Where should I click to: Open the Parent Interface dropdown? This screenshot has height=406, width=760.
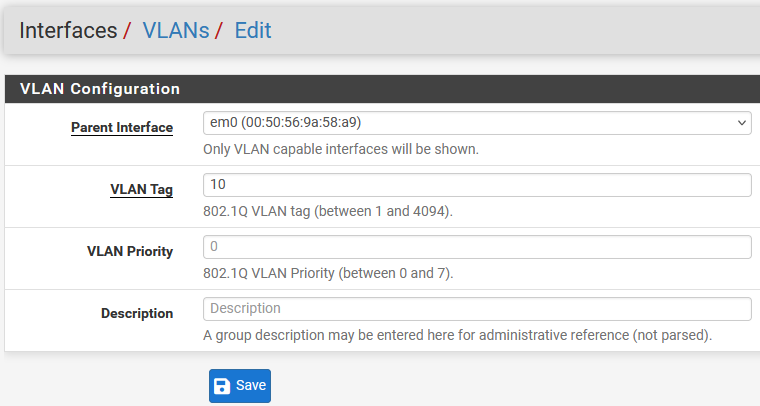pyautogui.click(x=476, y=123)
